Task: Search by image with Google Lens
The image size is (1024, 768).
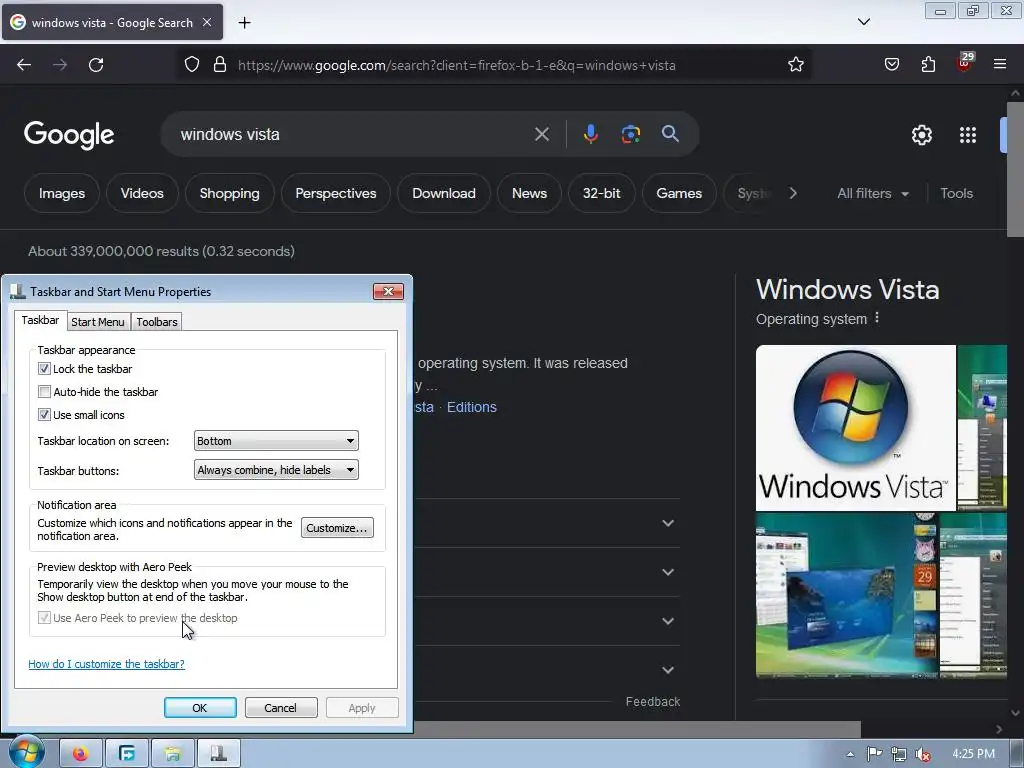Action: click(630, 134)
